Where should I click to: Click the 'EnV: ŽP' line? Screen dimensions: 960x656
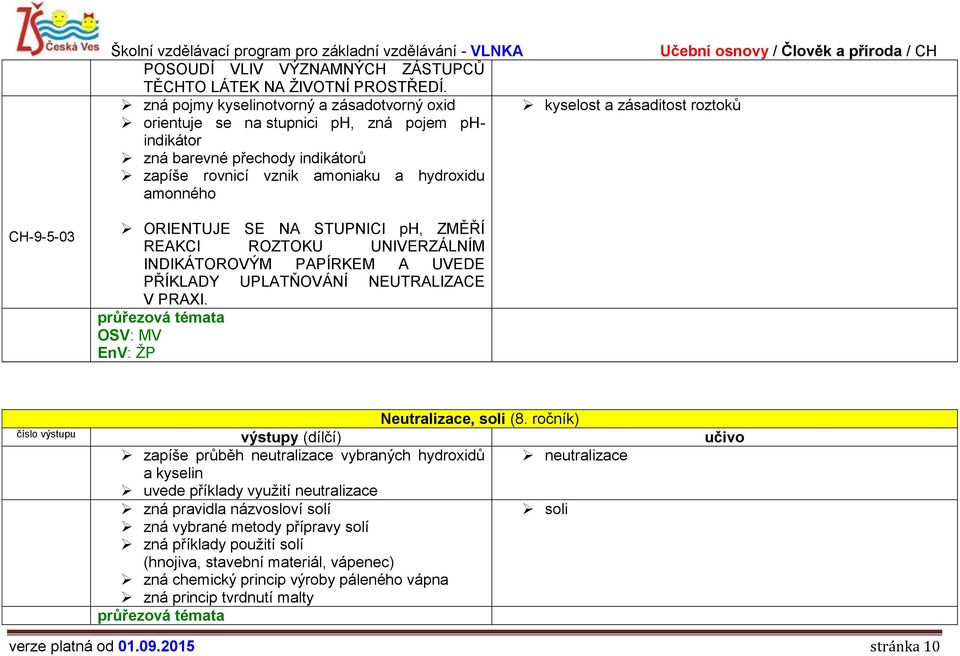click(126, 353)
